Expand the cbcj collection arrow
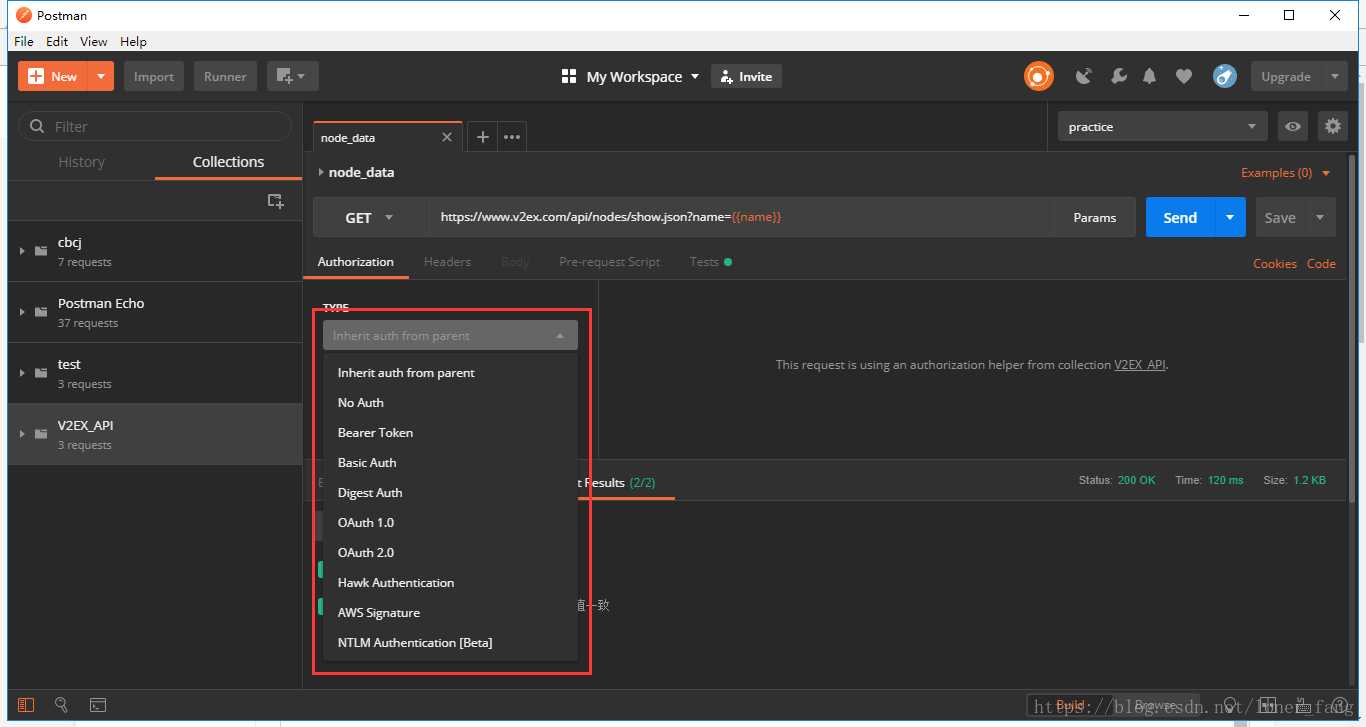Image resolution: width=1366 pixels, height=727 pixels. tap(21, 251)
